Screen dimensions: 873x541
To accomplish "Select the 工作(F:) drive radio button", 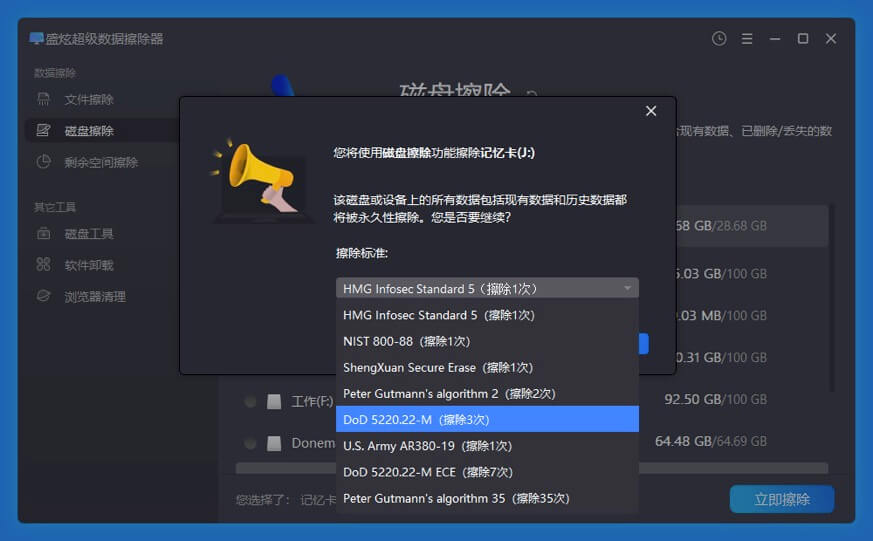I will point(250,401).
